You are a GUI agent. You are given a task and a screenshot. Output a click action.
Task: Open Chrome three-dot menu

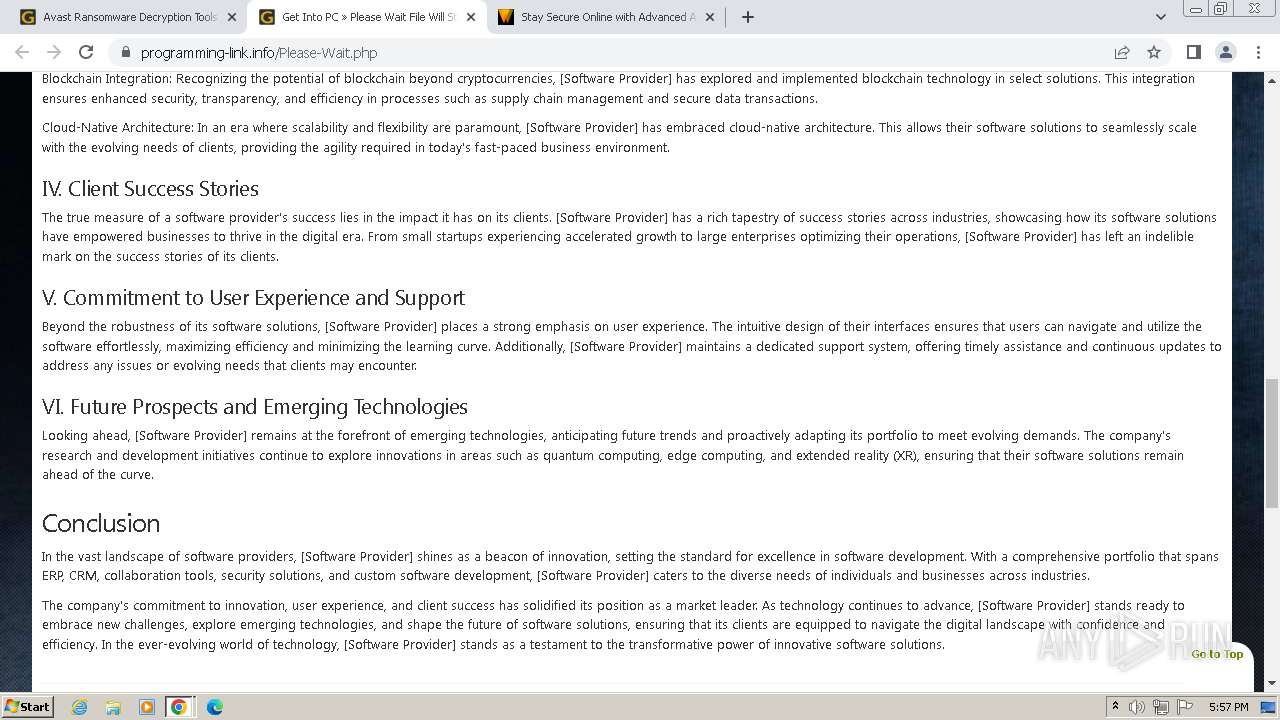1257,52
